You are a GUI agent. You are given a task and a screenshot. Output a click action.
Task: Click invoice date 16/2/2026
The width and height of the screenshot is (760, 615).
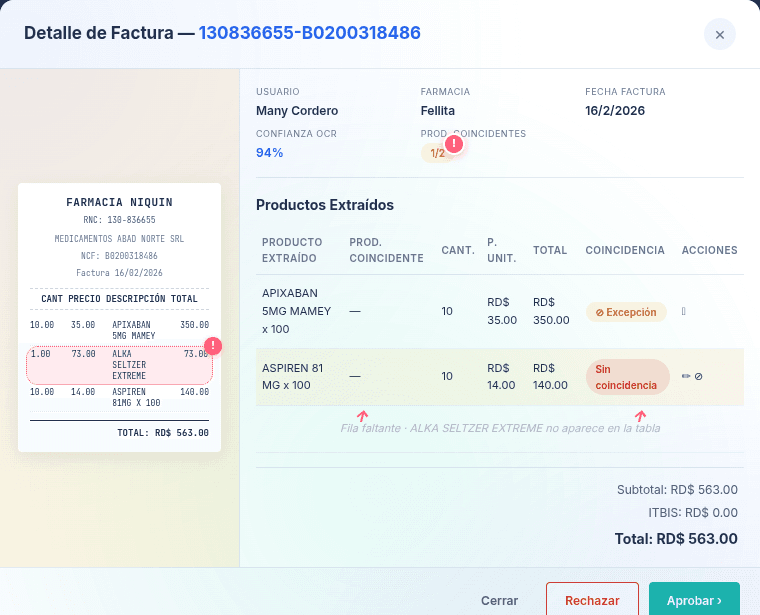point(615,110)
